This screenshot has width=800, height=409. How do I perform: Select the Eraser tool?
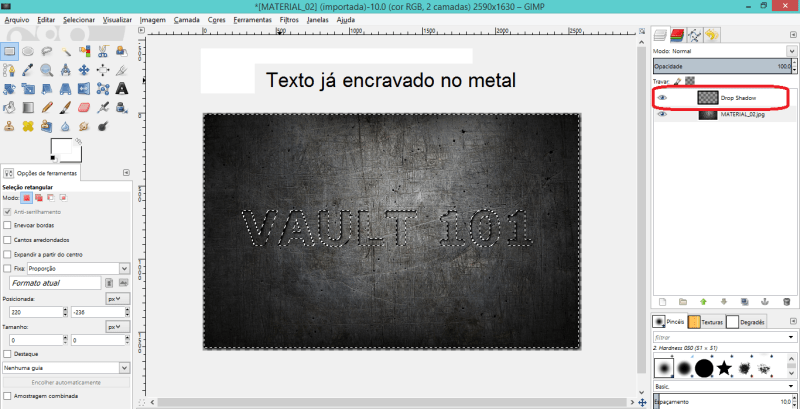coord(84,107)
